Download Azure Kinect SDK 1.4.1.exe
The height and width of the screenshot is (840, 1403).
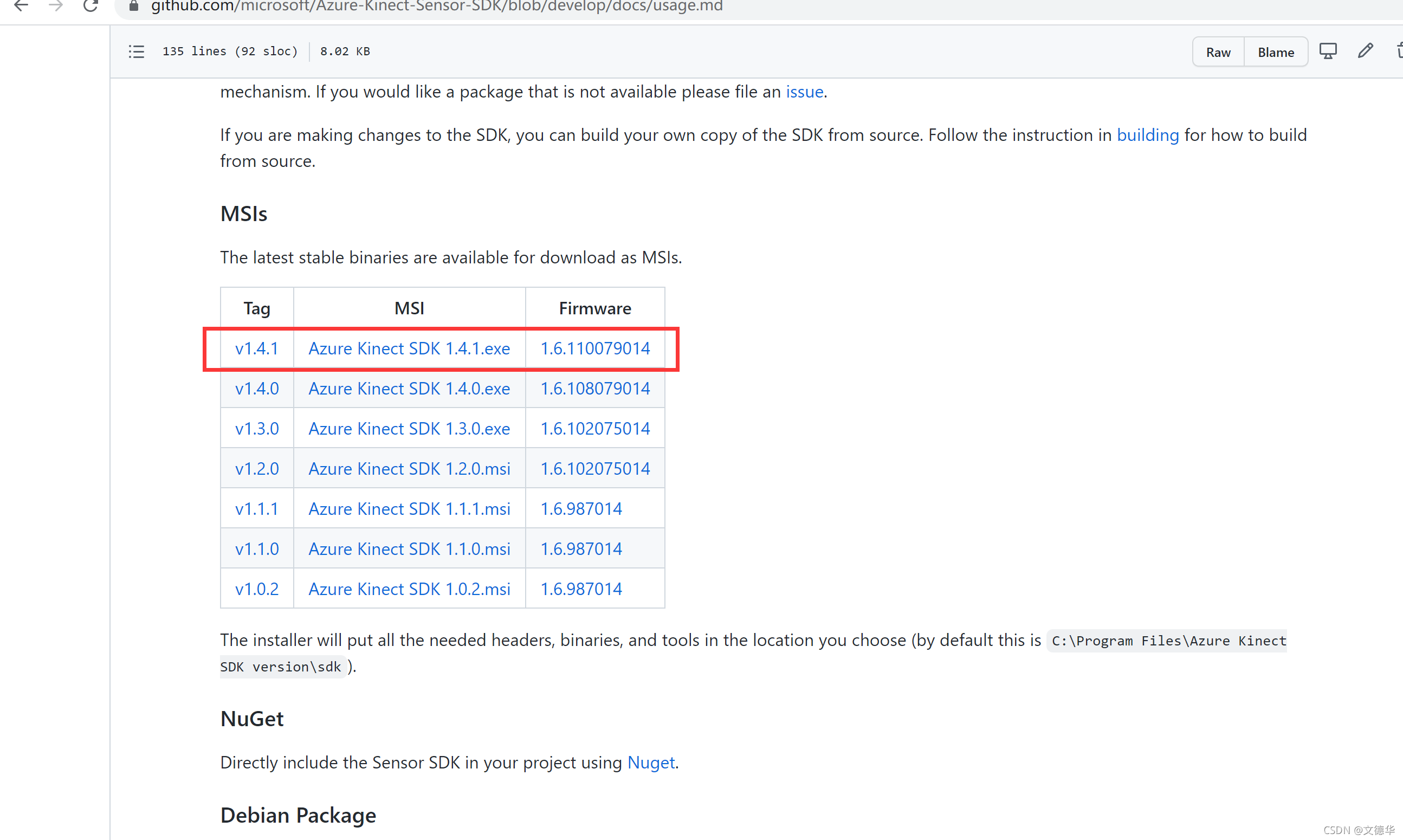tap(409, 348)
